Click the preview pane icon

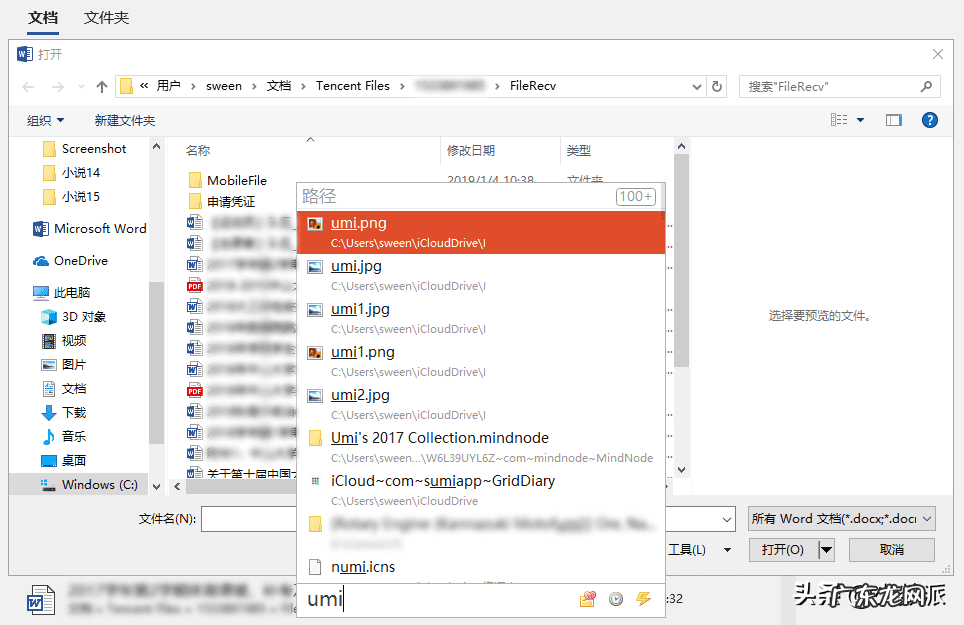893,120
